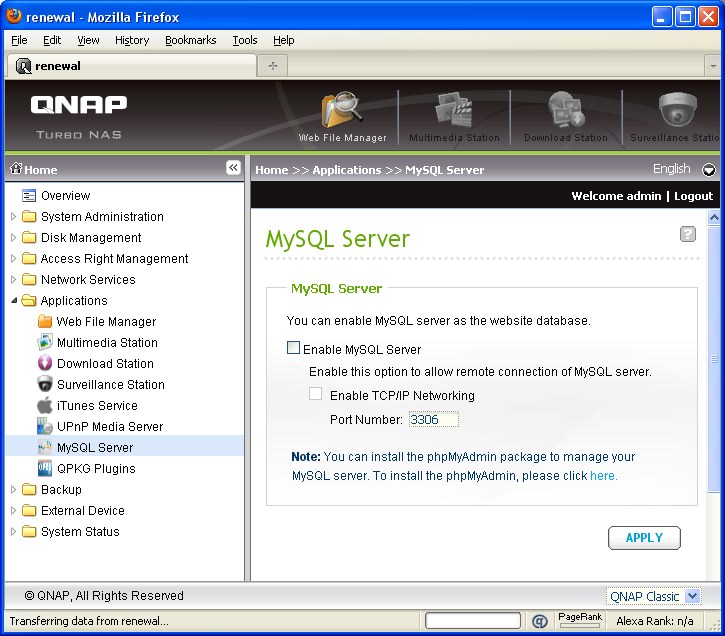The height and width of the screenshot is (636, 725).
Task: Click the content pane scroll up arrow
Action: (713, 217)
